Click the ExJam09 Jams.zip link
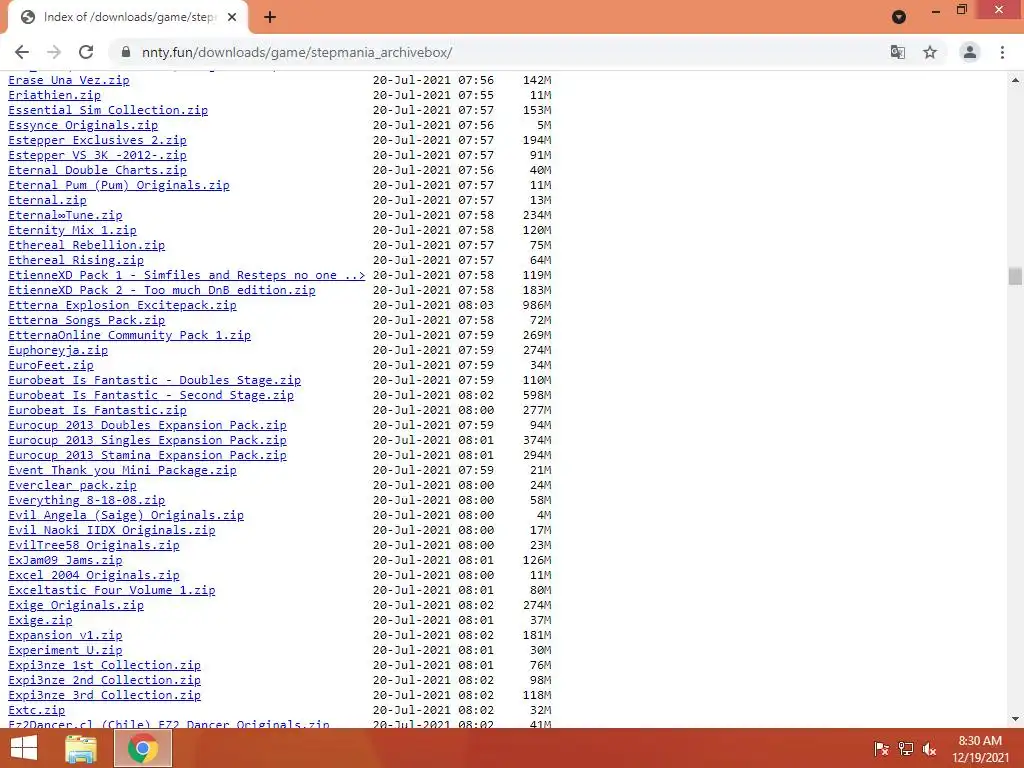Screen dimensions: 1024x768 pos(65,560)
